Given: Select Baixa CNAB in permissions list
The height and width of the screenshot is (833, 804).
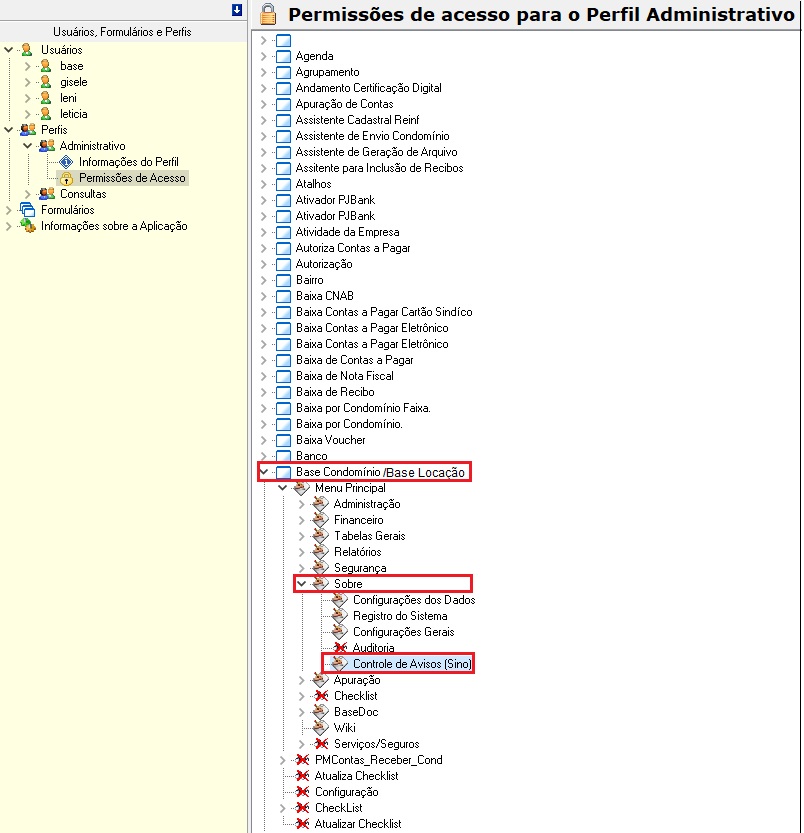Looking at the screenshot, I should (324, 296).
